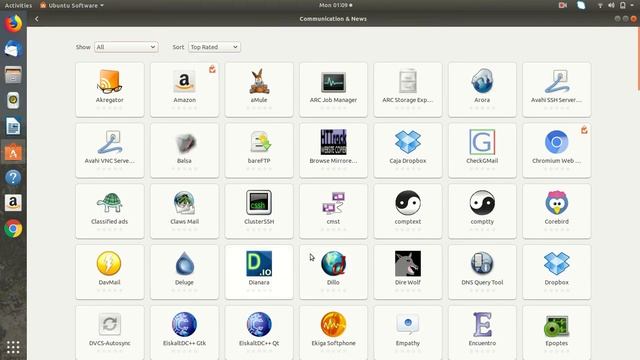Open the Ekiga Softphone tile
This screenshot has width=640, height=360.
point(333,333)
